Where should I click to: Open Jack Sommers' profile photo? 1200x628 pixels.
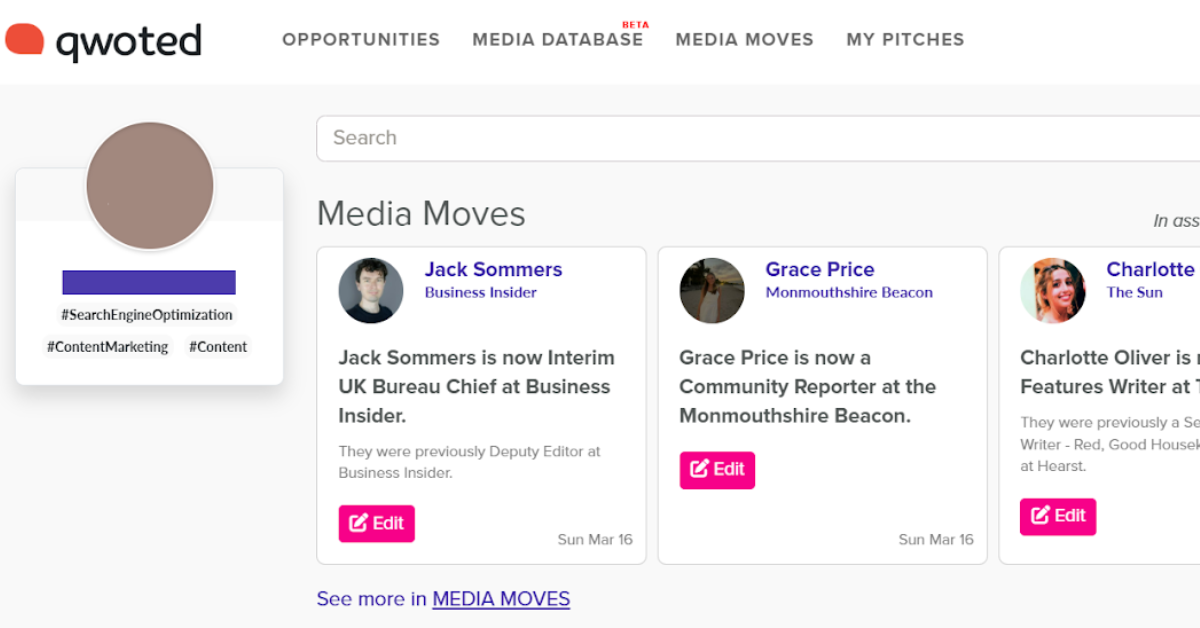click(x=371, y=291)
